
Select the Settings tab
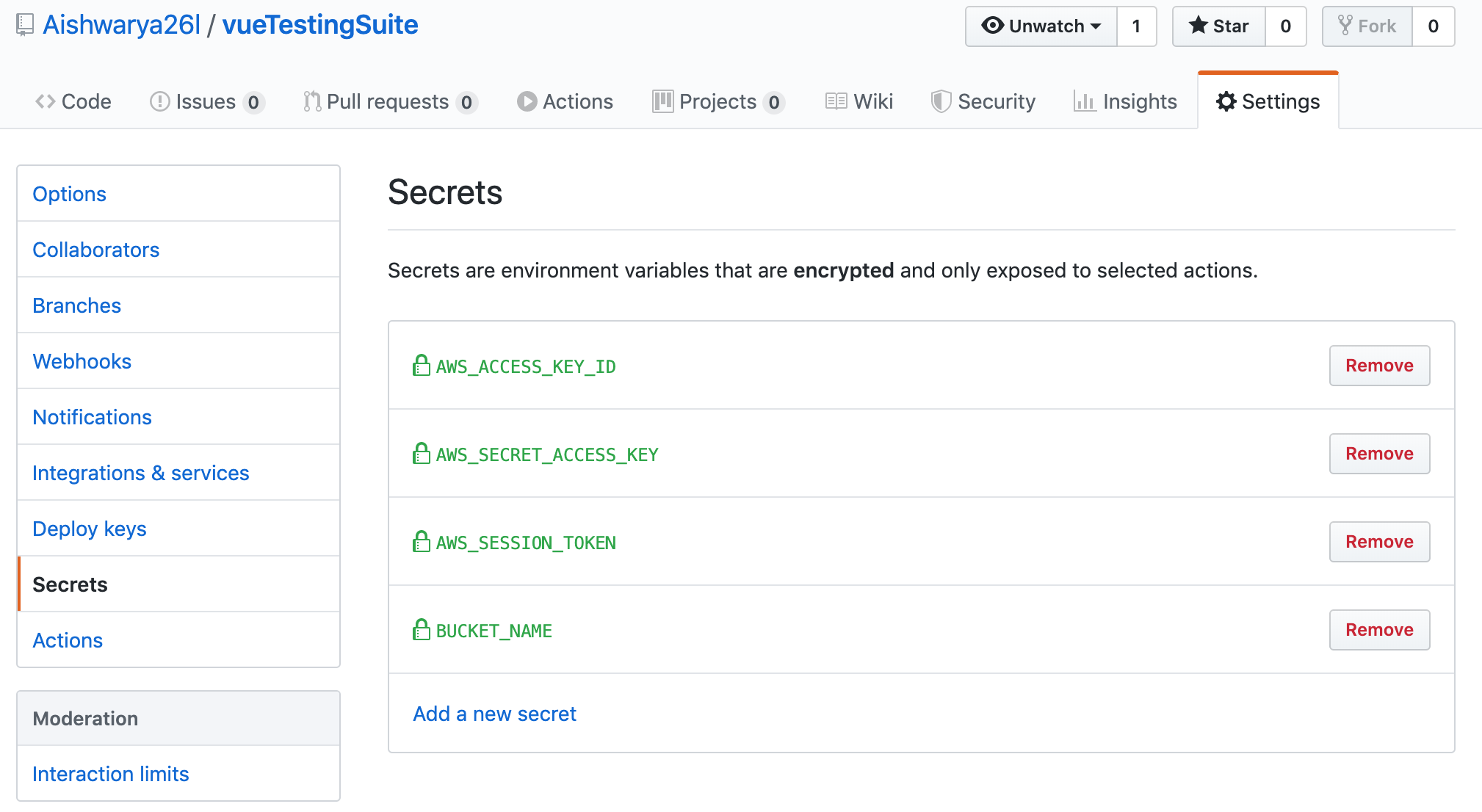point(1268,100)
